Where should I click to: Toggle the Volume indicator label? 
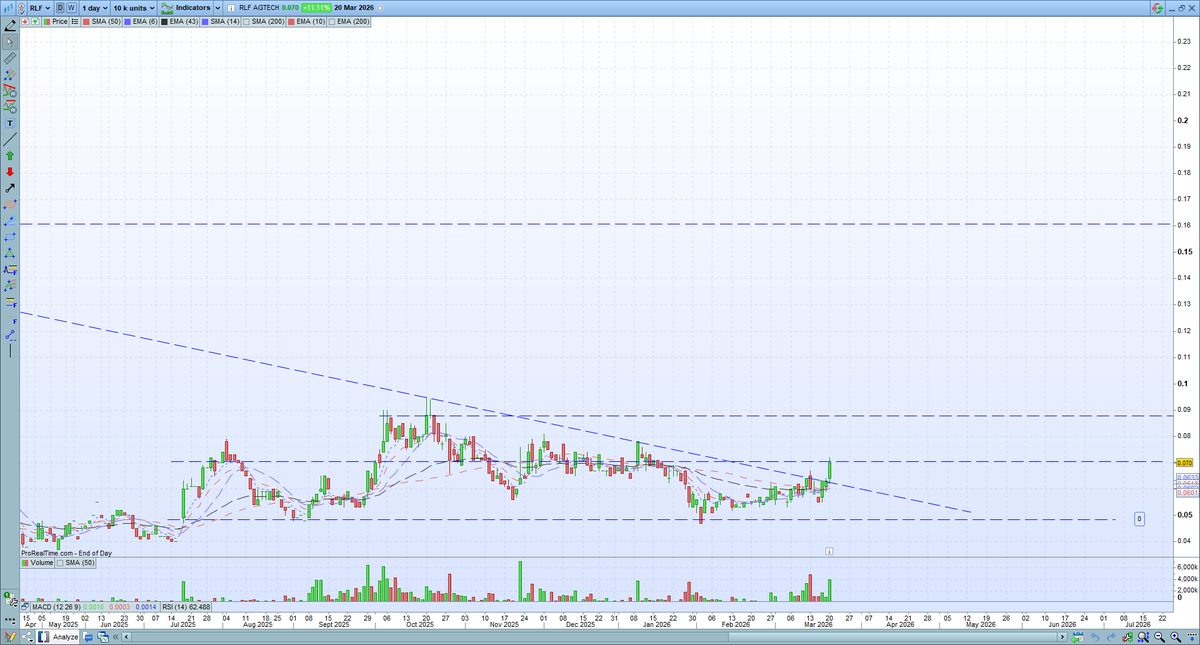[37, 563]
